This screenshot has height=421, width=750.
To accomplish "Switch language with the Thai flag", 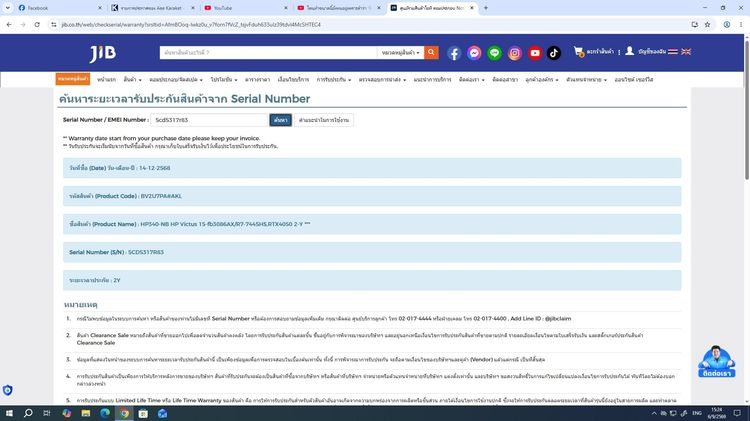I will [x=673, y=52].
